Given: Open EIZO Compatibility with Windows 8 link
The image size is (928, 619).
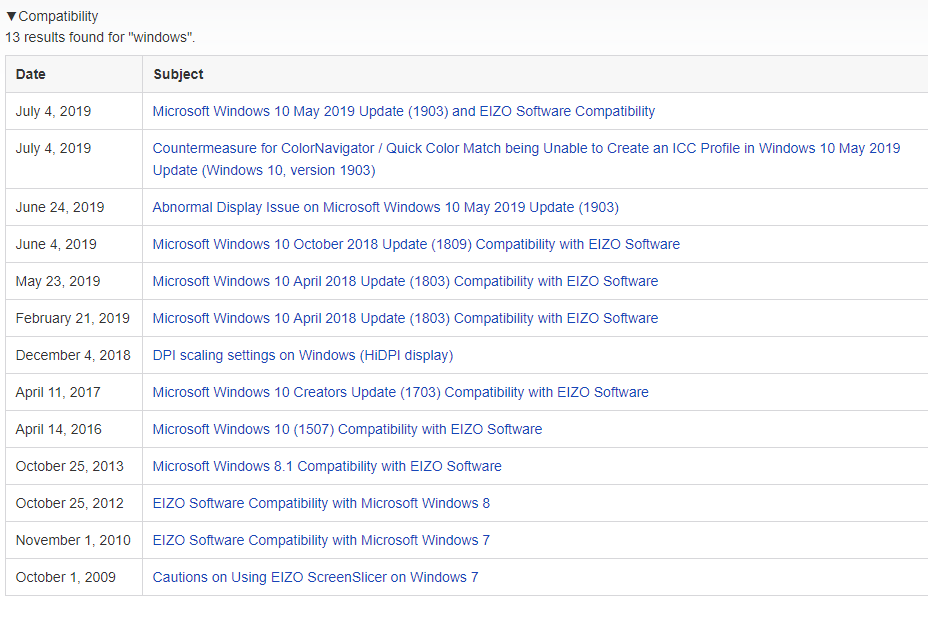Looking at the screenshot, I should point(321,503).
